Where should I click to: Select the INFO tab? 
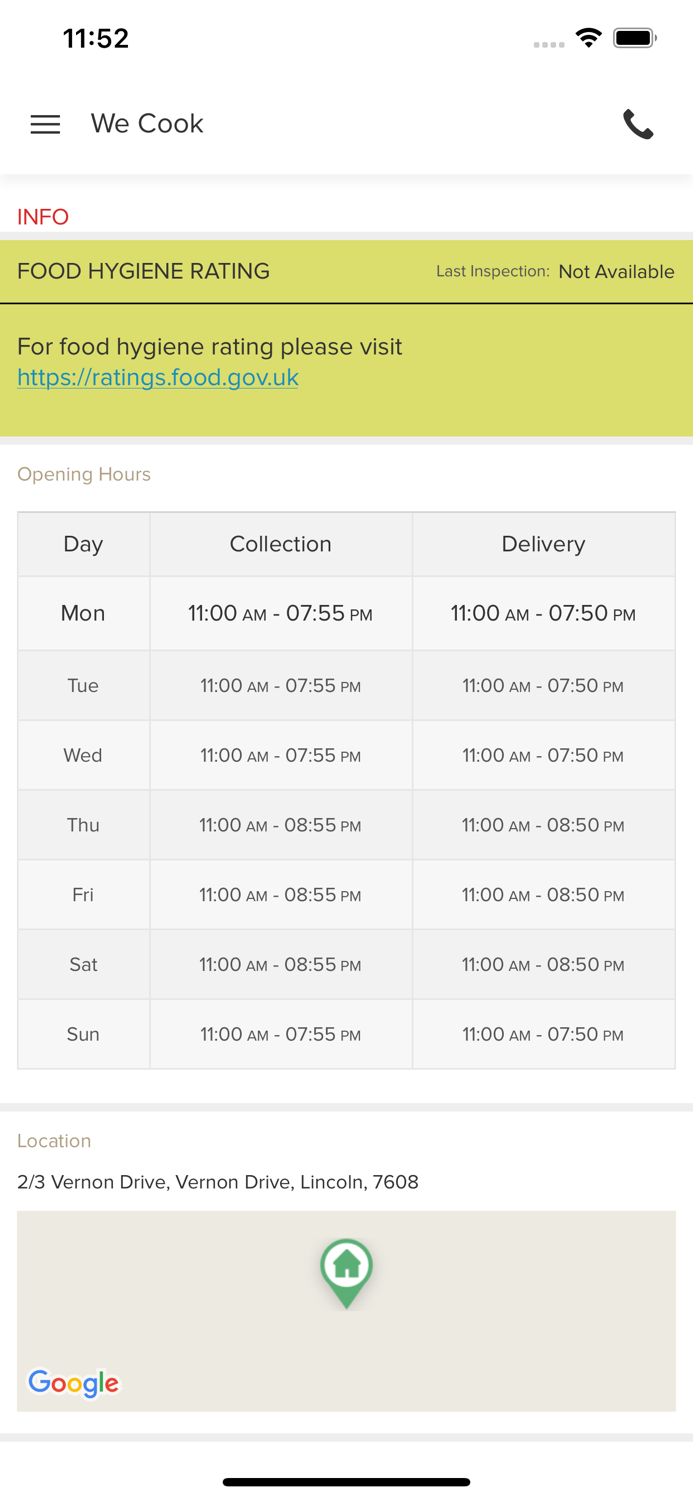(x=43, y=217)
